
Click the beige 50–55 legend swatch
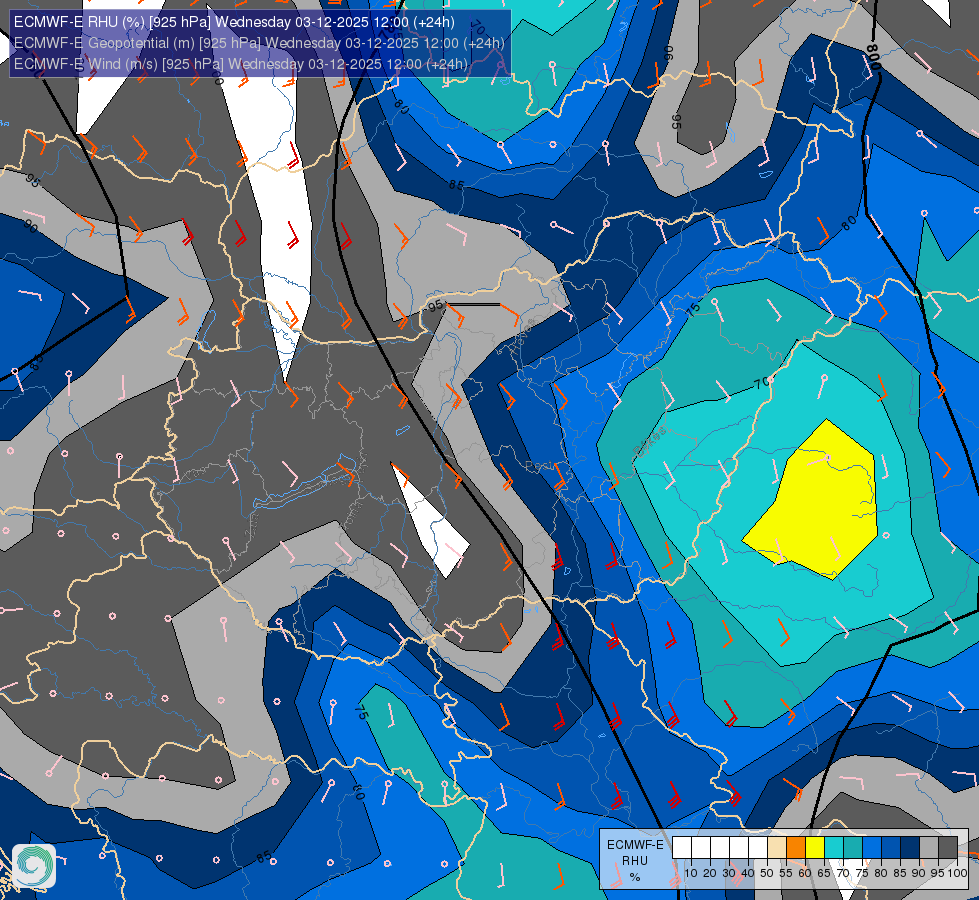(777, 848)
